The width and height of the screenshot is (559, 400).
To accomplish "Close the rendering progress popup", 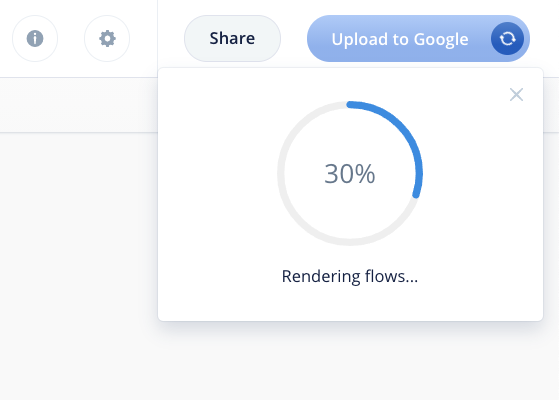I will click(516, 95).
